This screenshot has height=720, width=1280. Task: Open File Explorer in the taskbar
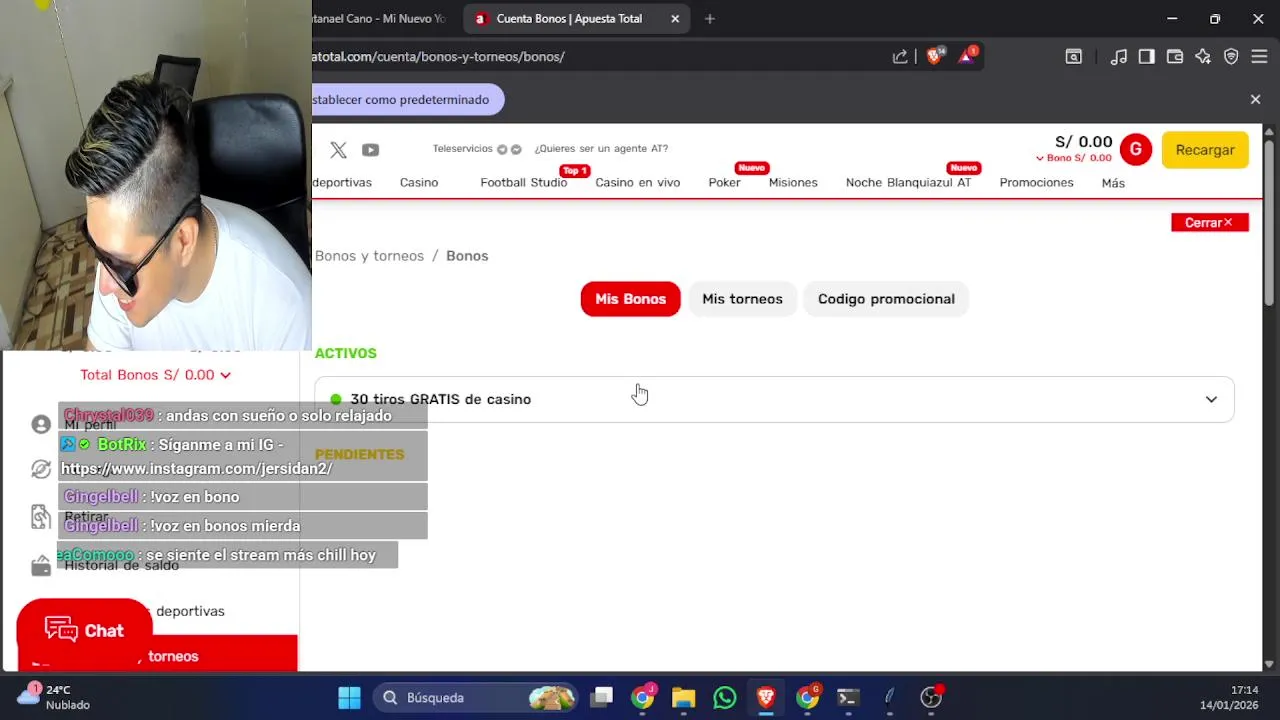[683, 697]
